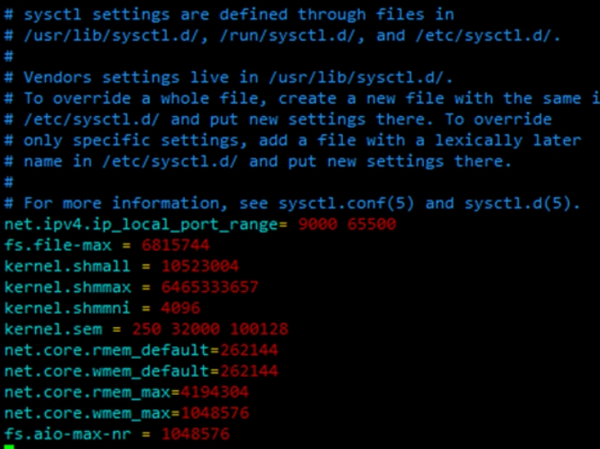Click the green cursor block at the bottom
Viewport: 600px width, 449px height.
[9, 446]
